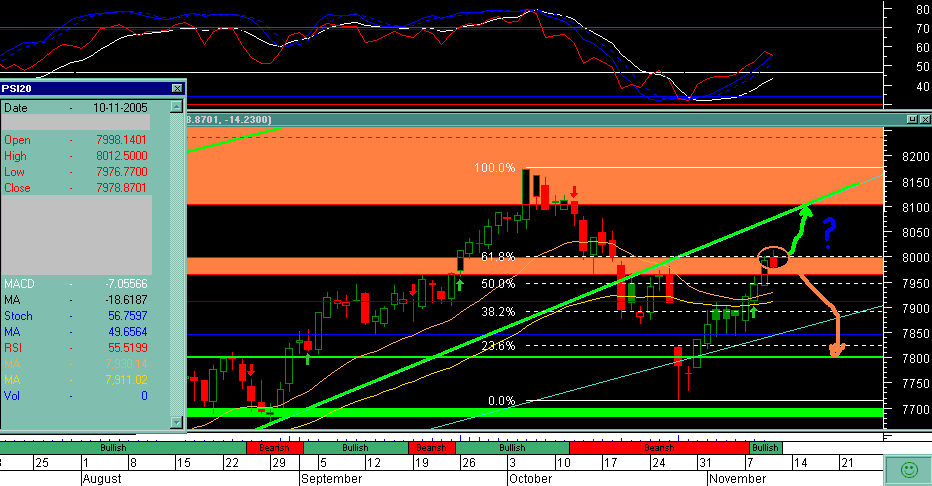
Task: Click the 23.6% Fibonacci retracement label
Action: [x=498, y=346]
